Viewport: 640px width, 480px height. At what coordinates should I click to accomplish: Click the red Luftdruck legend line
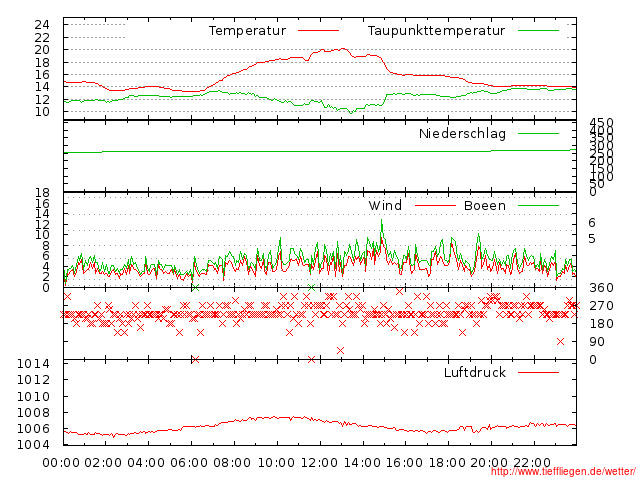tap(538, 372)
